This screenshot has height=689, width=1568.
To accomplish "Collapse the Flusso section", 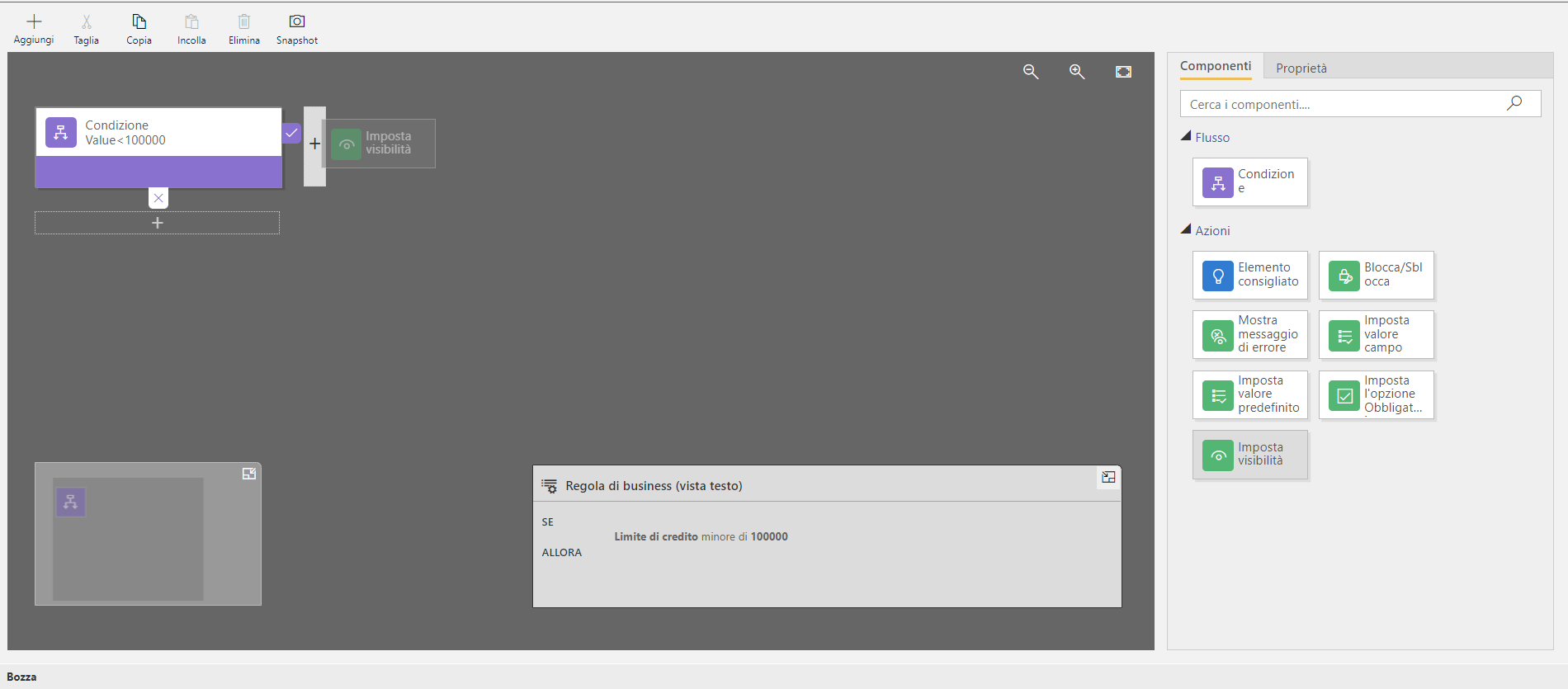I will [1186, 136].
